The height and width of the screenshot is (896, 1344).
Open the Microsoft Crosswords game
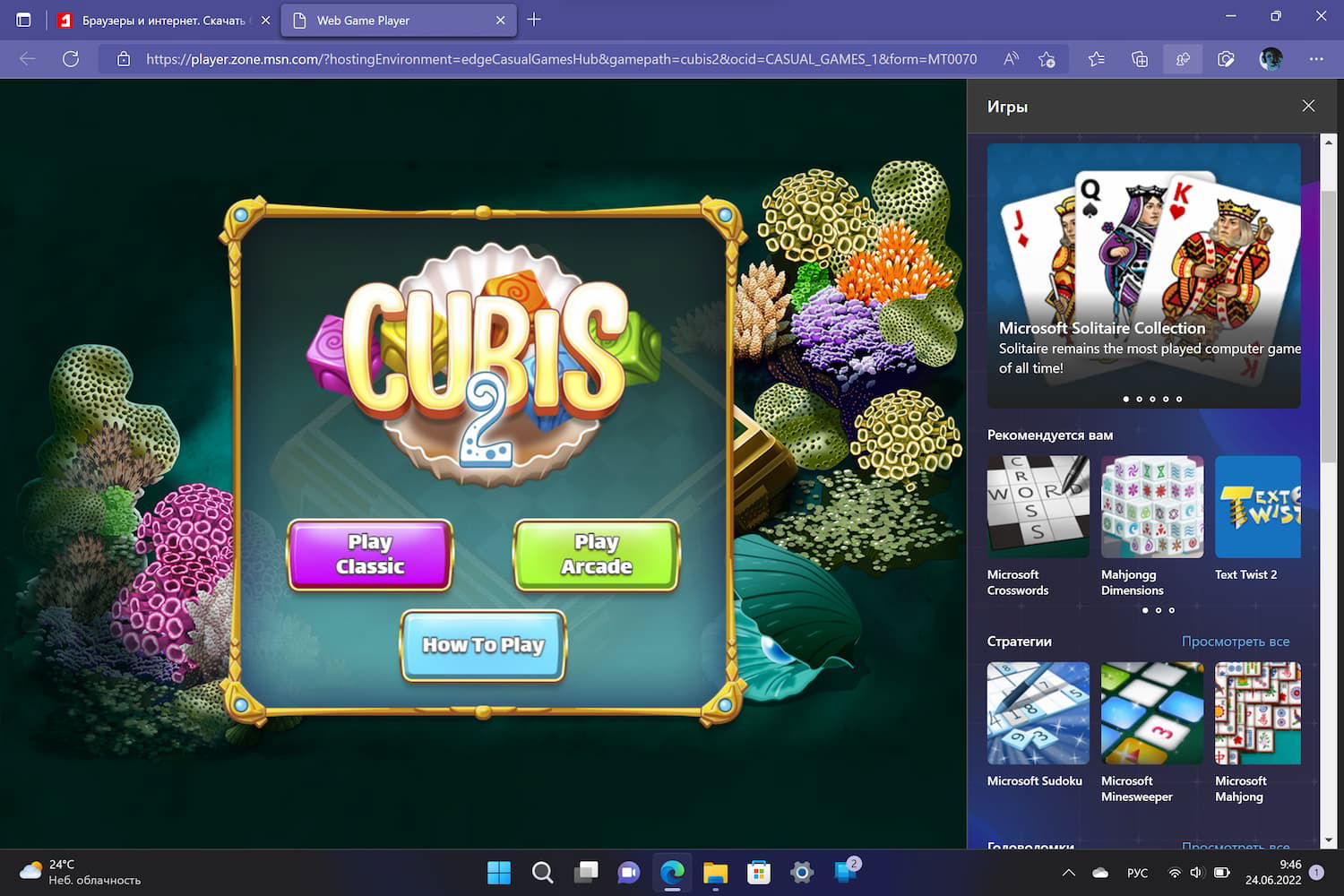click(x=1038, y=527)
